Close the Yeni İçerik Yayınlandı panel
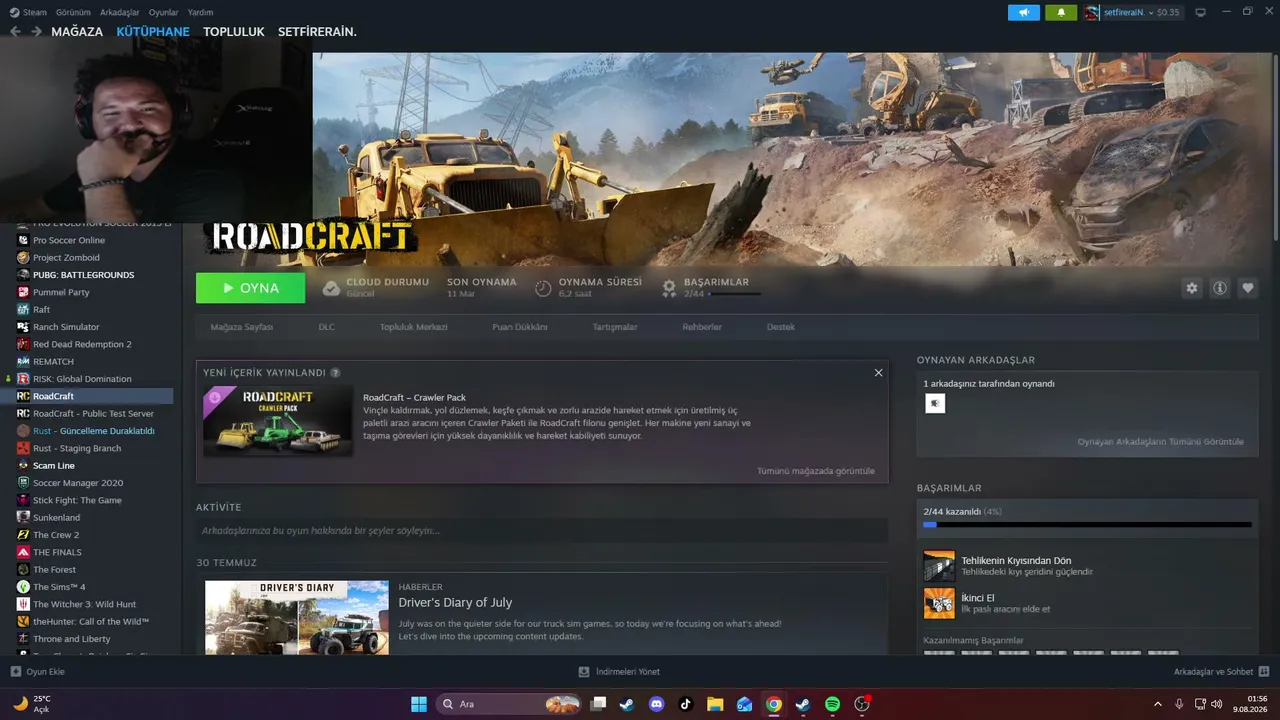The width and height of the screenshot is (1280, 720). coord(878,373)
